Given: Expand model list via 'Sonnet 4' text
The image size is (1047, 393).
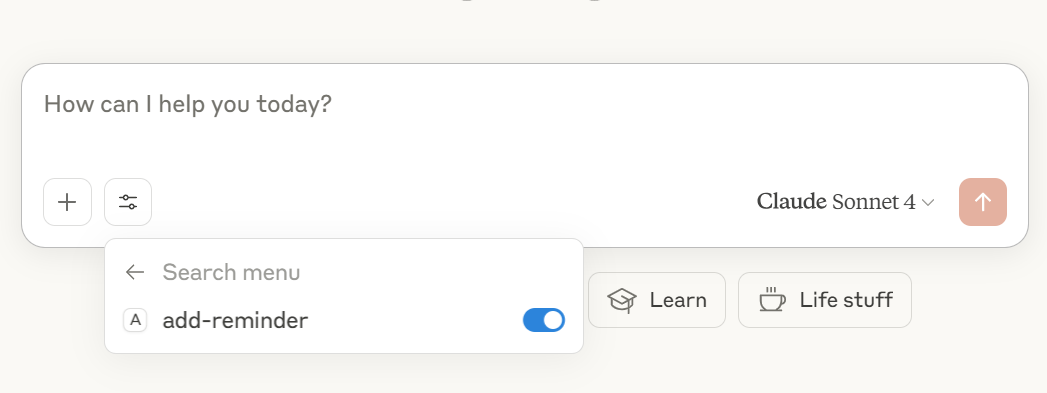Looking at the screenshot, I should [x=873, y=202].
